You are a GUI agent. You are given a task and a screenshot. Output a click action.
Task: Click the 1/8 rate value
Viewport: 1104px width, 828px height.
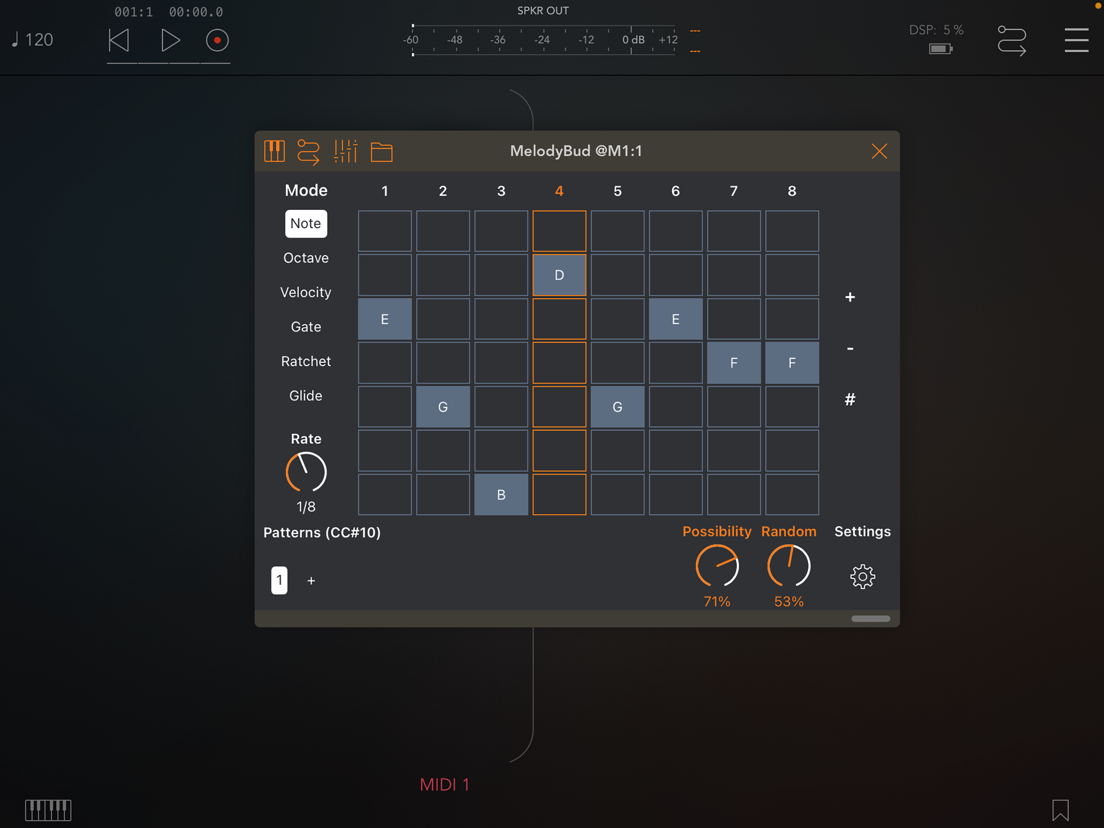306,507
